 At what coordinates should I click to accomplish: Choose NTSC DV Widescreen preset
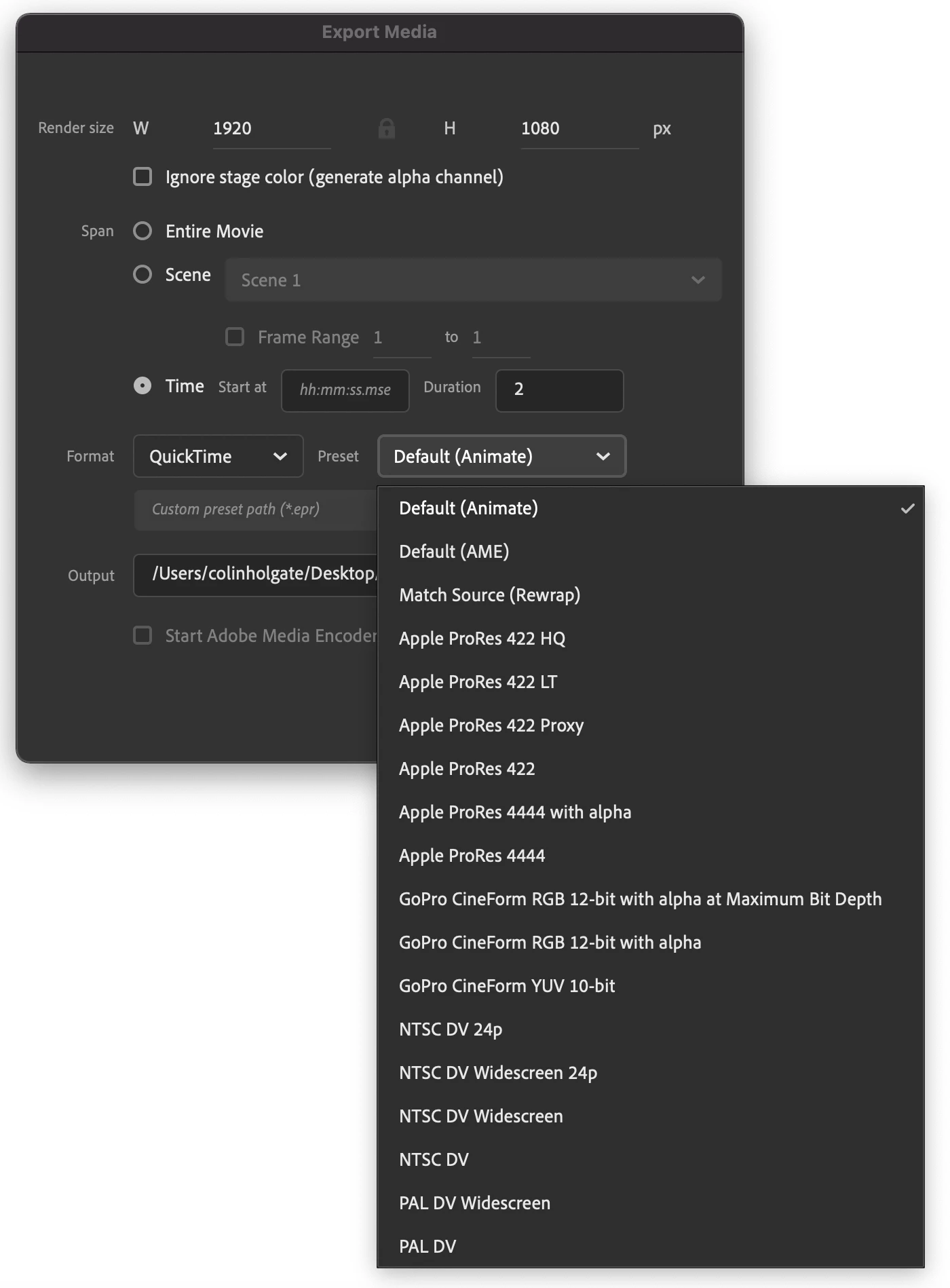[x=651, y=1116]
